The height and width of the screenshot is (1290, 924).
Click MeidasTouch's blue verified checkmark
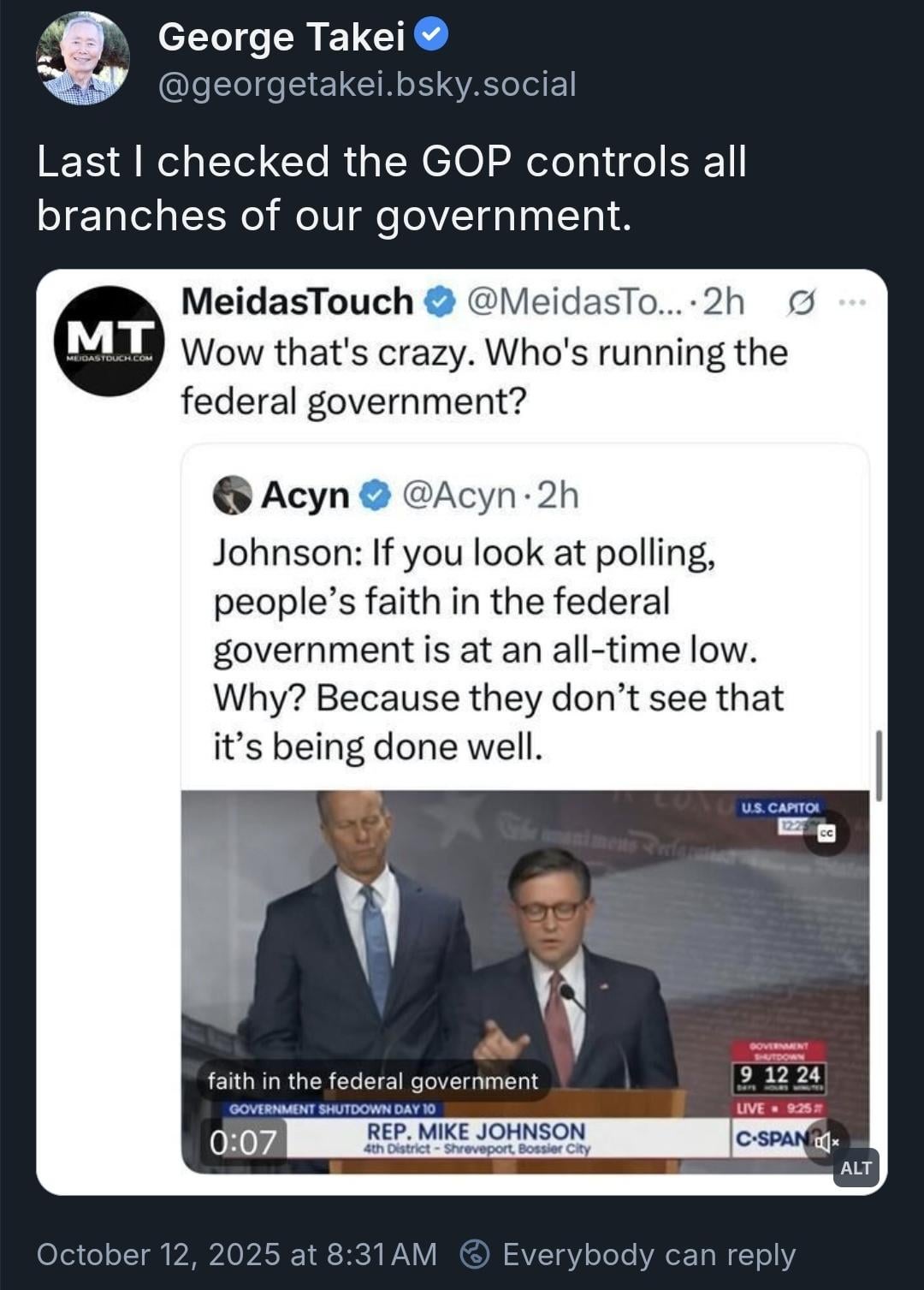pyautogui.click(x=440, y=302)
